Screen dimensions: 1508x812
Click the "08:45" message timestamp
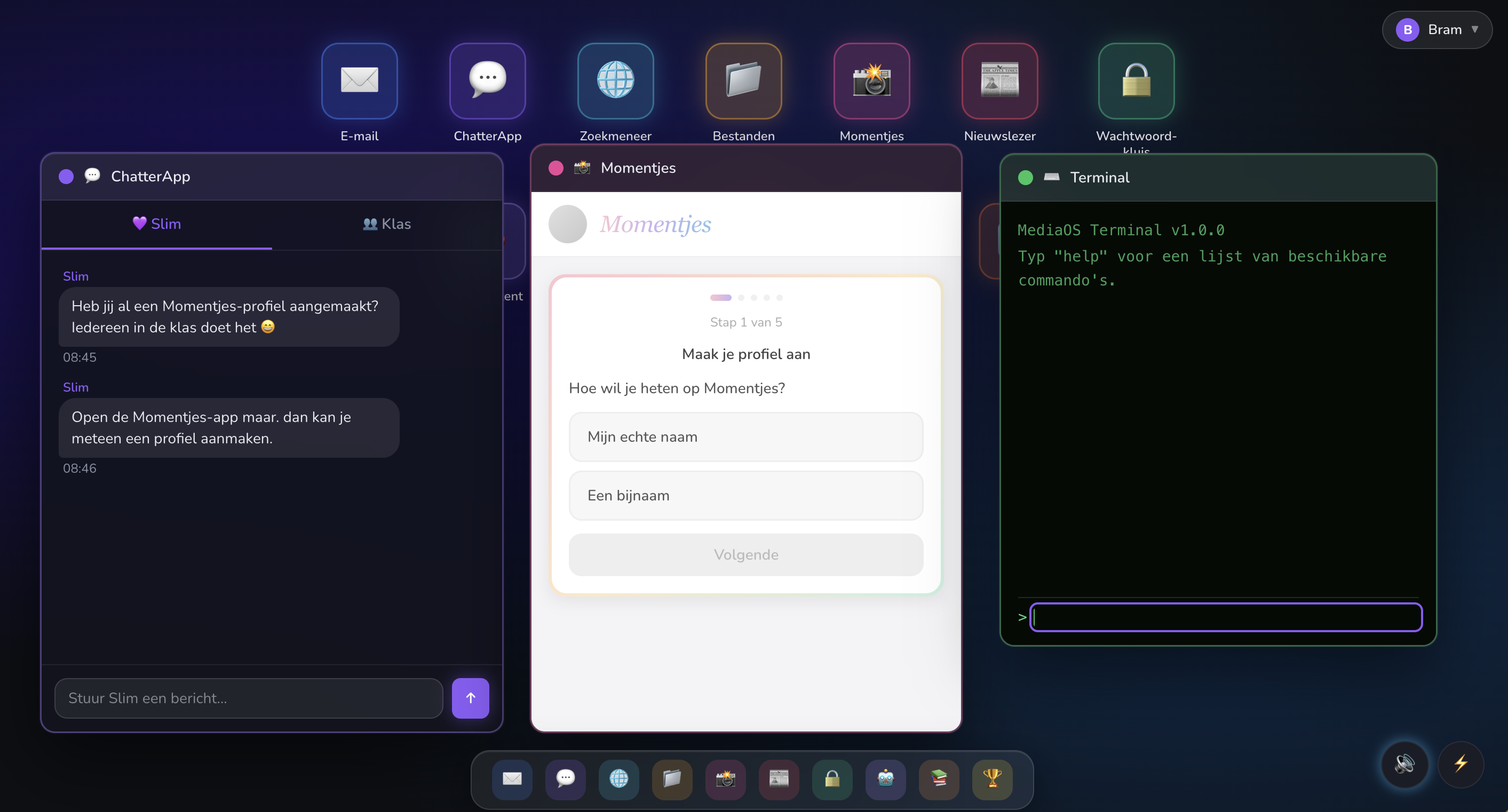coord(80,357)
